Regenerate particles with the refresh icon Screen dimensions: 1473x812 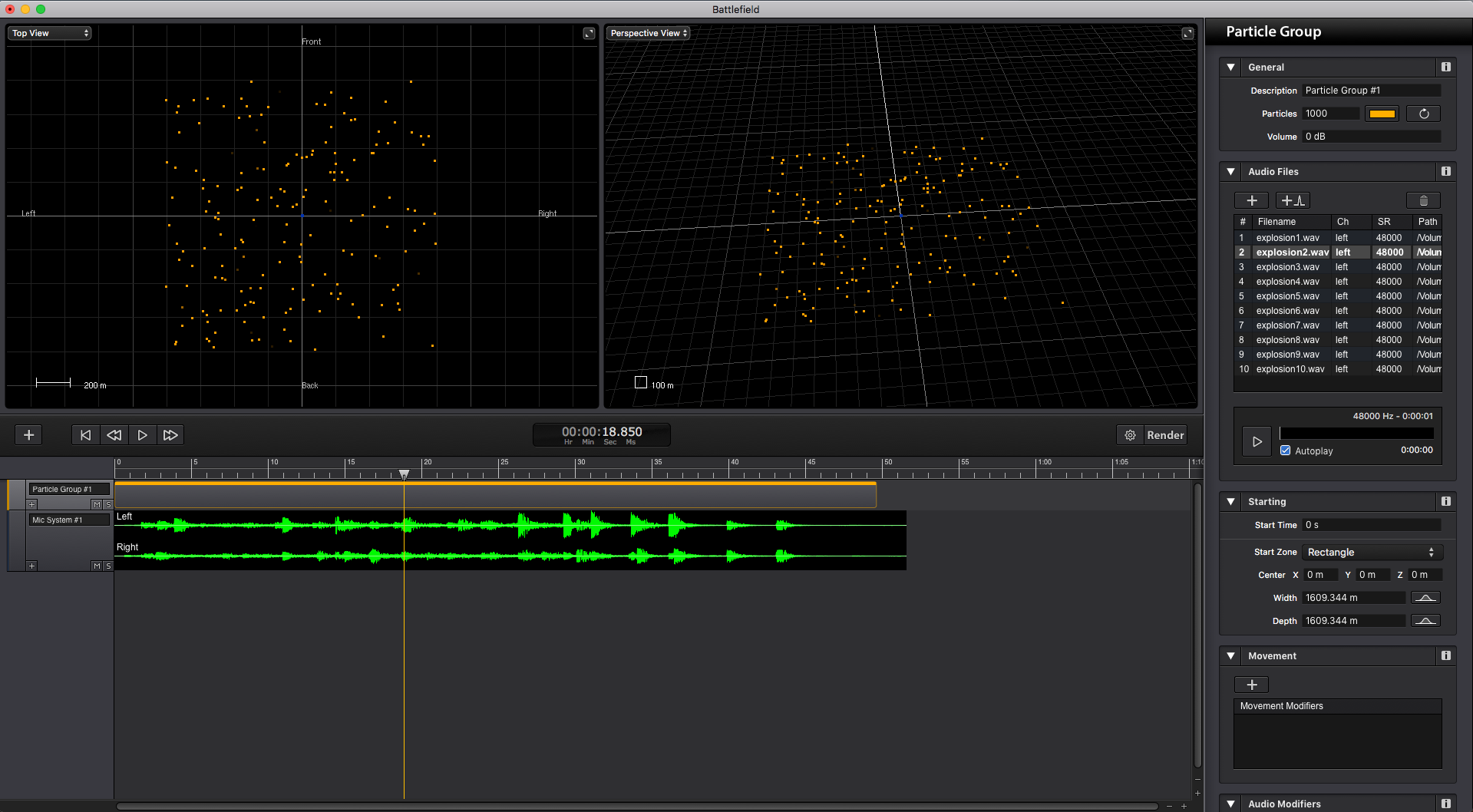(x=1424, y=114)
